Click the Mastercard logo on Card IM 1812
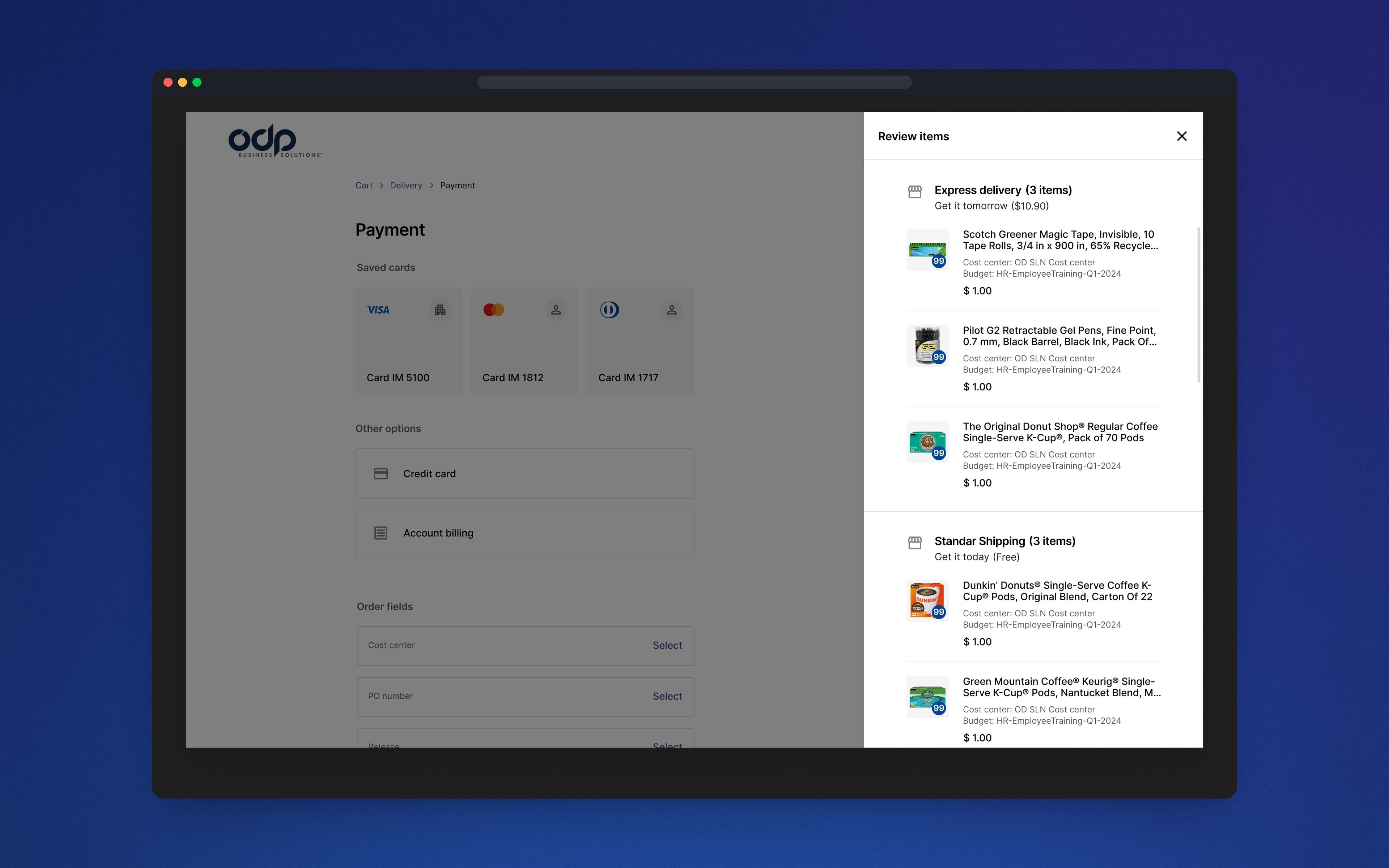1389x868 pixels. [x=494, y=310]
